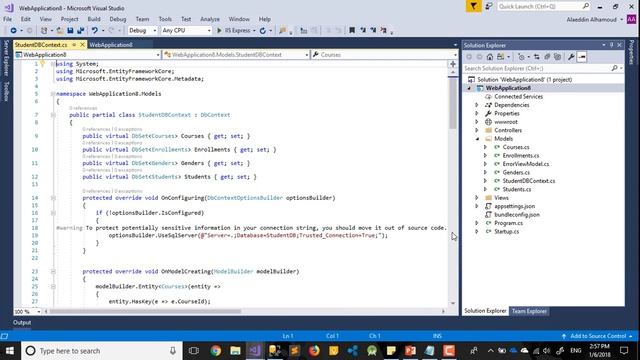Click Add to Source Control in status bar
Viewport: 640px width, 360px height.
[x=598, y=336]
